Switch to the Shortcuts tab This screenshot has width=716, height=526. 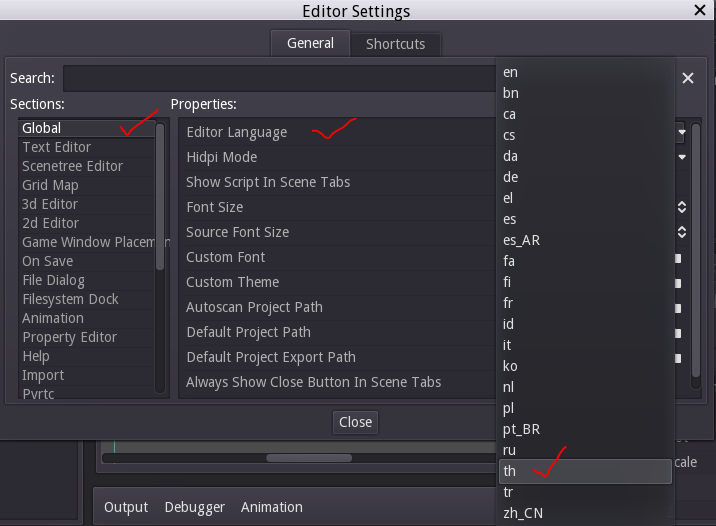[395, 44]
